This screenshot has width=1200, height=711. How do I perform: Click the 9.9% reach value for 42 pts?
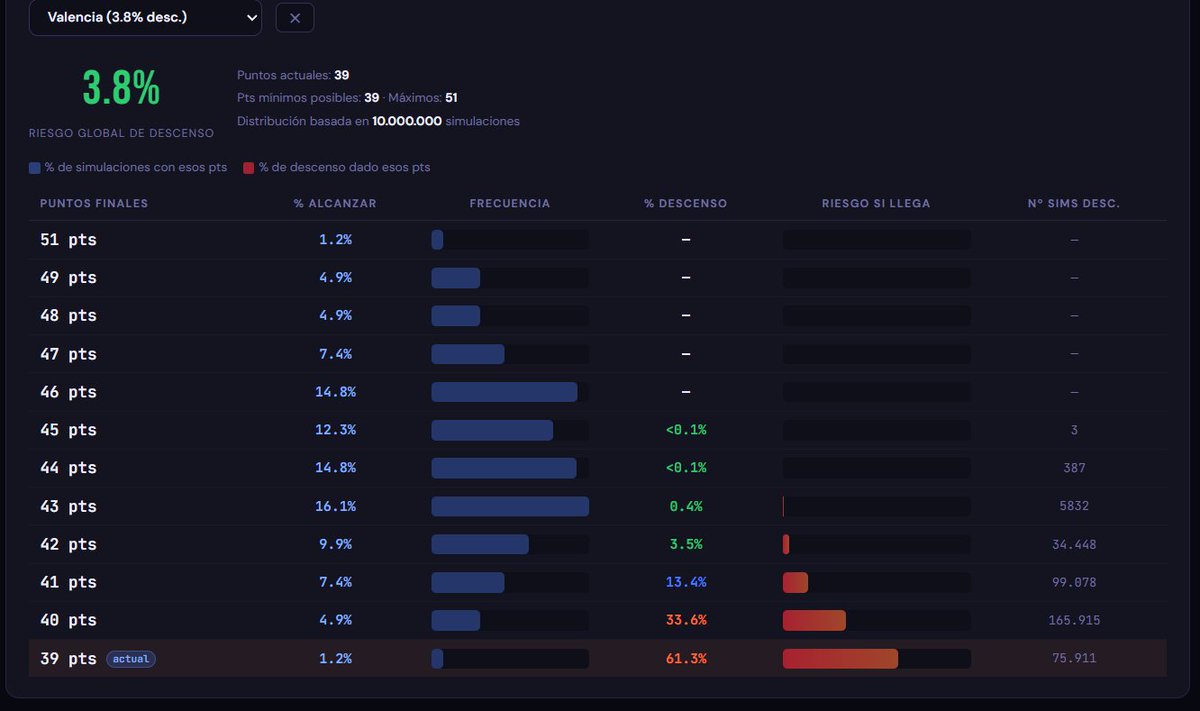[x=335, y=545]
